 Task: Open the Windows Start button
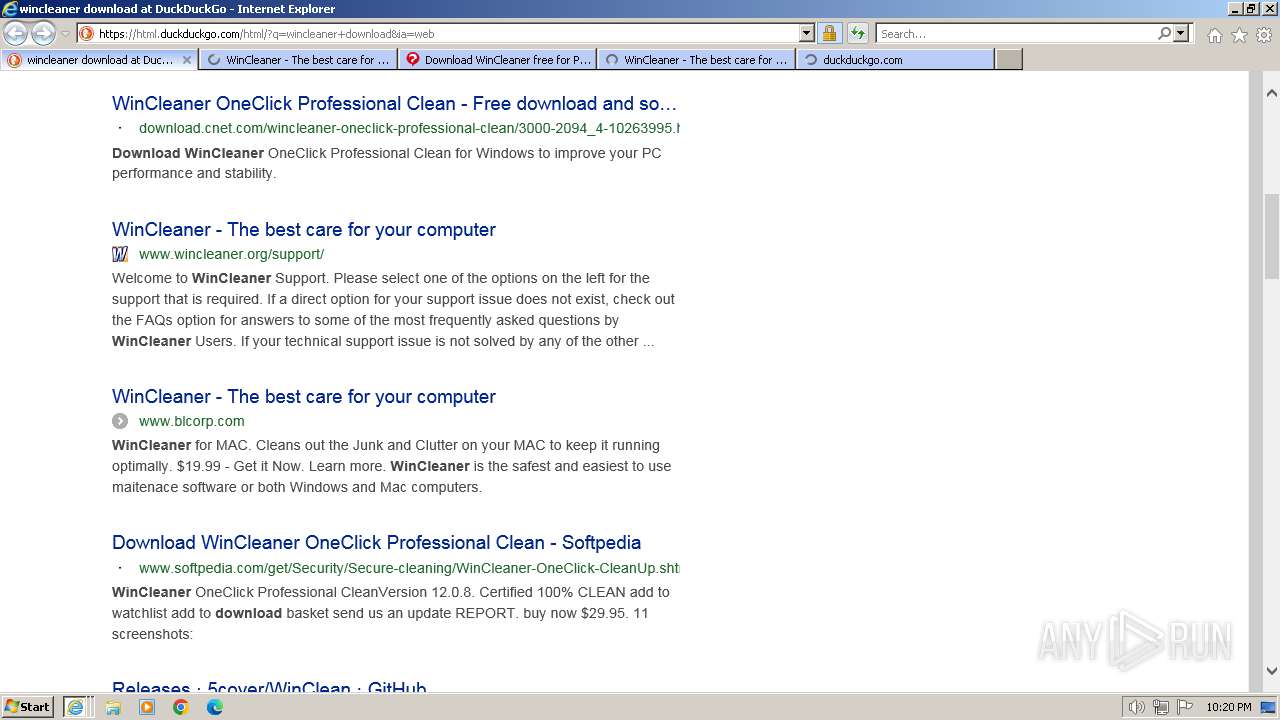coord(28,706)
